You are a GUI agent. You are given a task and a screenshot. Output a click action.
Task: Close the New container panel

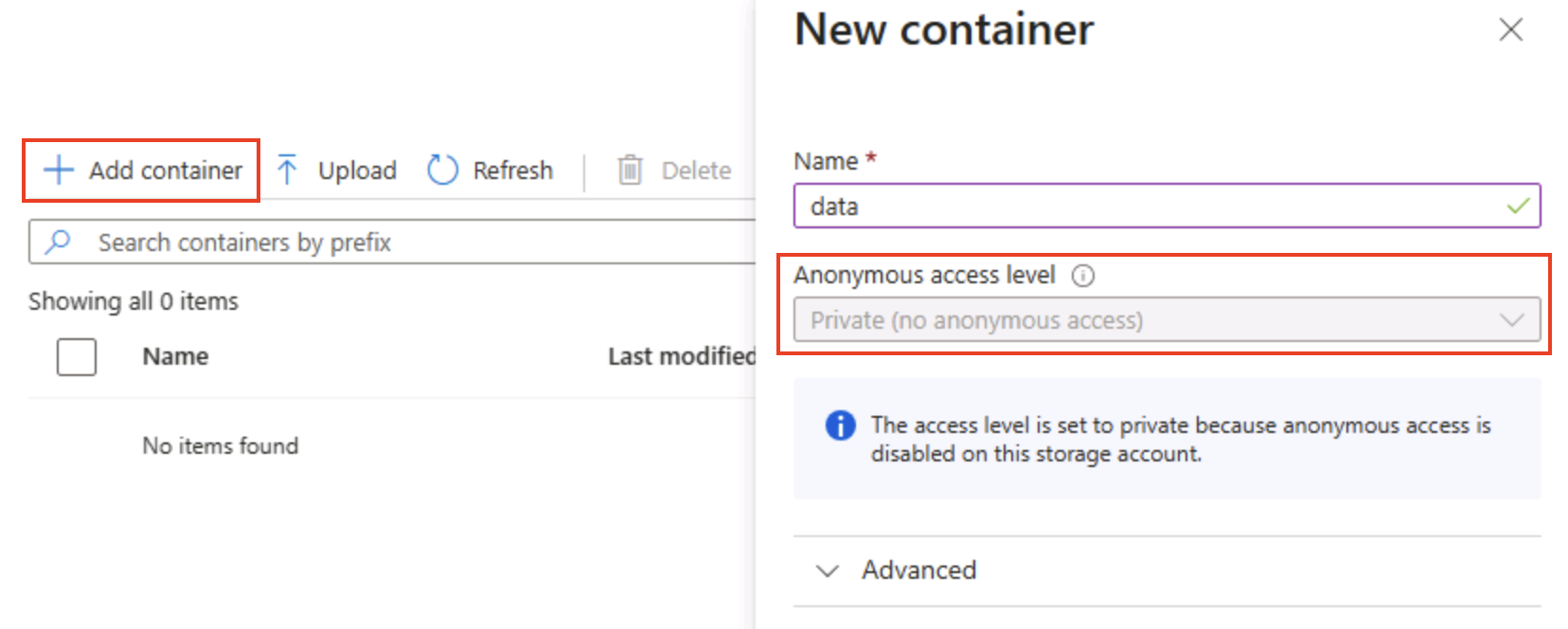(x=1511, y=29)
